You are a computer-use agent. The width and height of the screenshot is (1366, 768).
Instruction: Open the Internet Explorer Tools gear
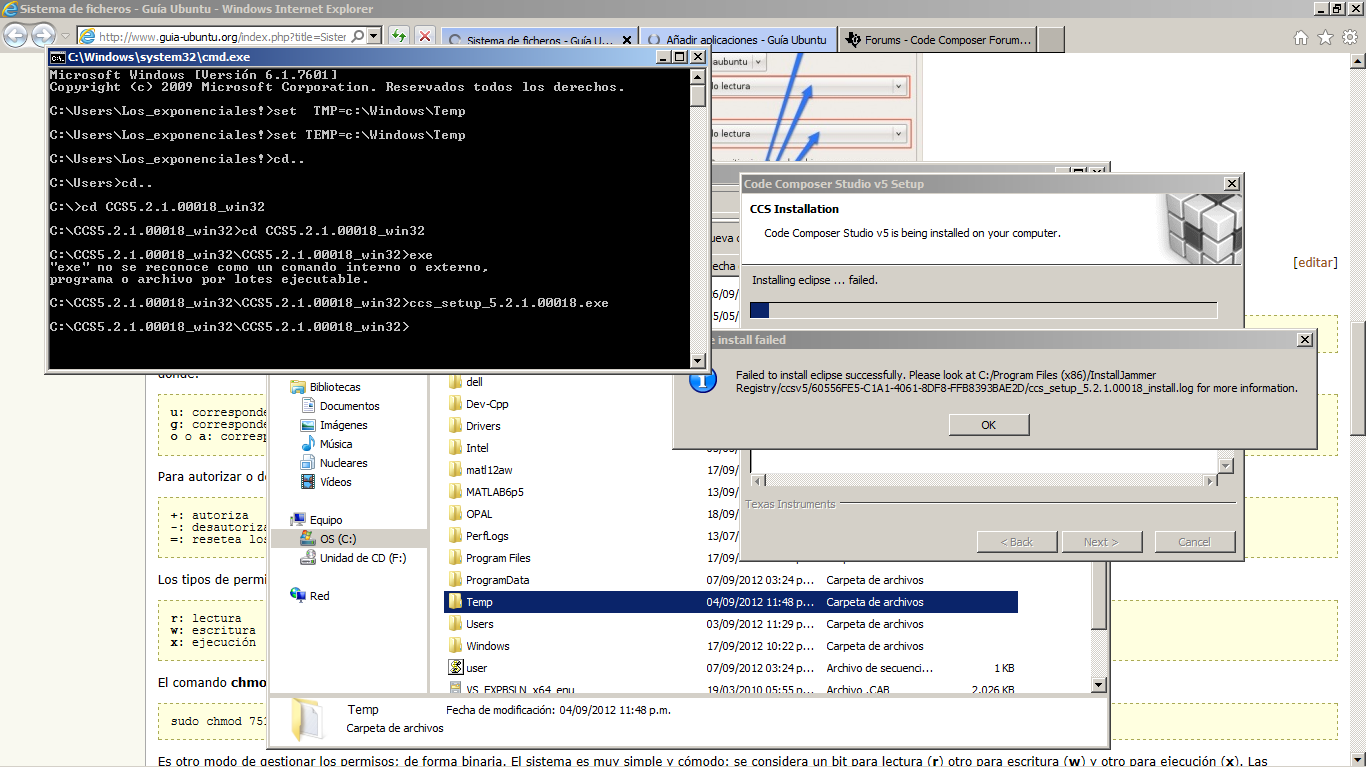click(x=1350, y=38)
